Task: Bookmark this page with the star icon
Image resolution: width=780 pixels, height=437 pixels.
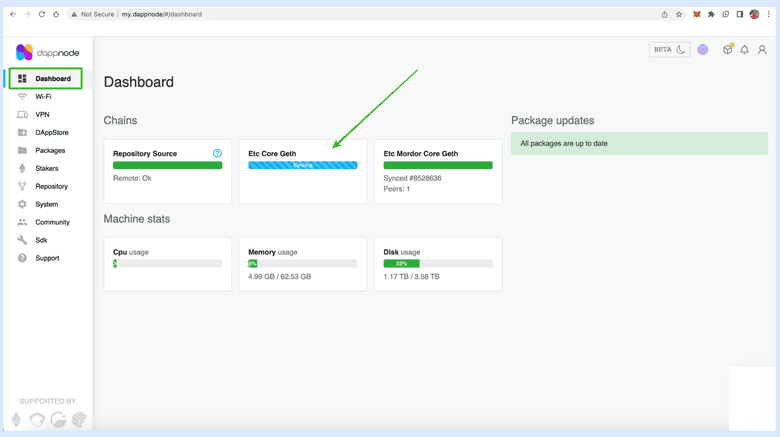Action: pos(679,15)
